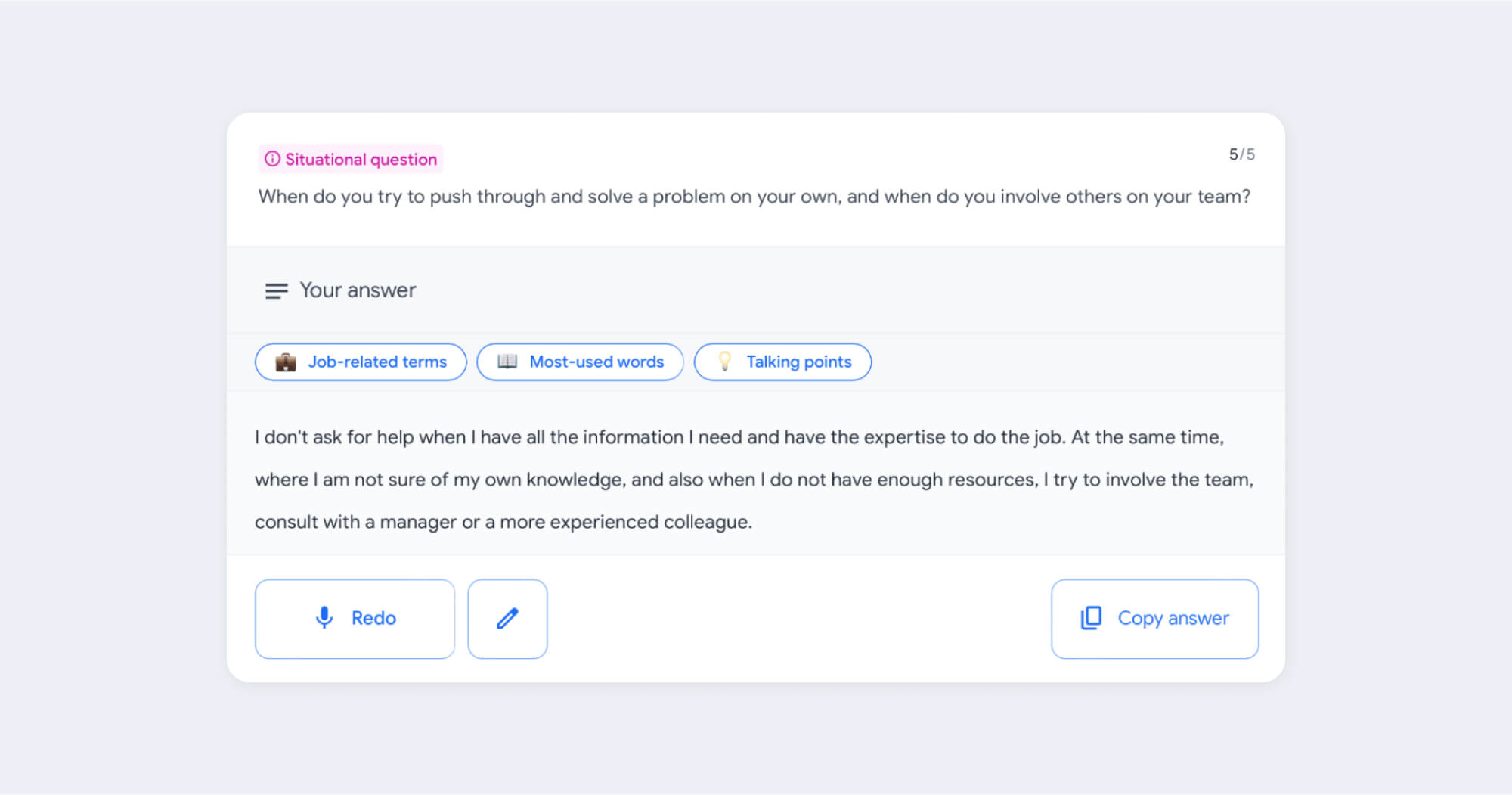Click the lightbulb icon on Talking points
Image resolution: width=1512 pixels, height=795 pixels.
[x=724, y=362]
